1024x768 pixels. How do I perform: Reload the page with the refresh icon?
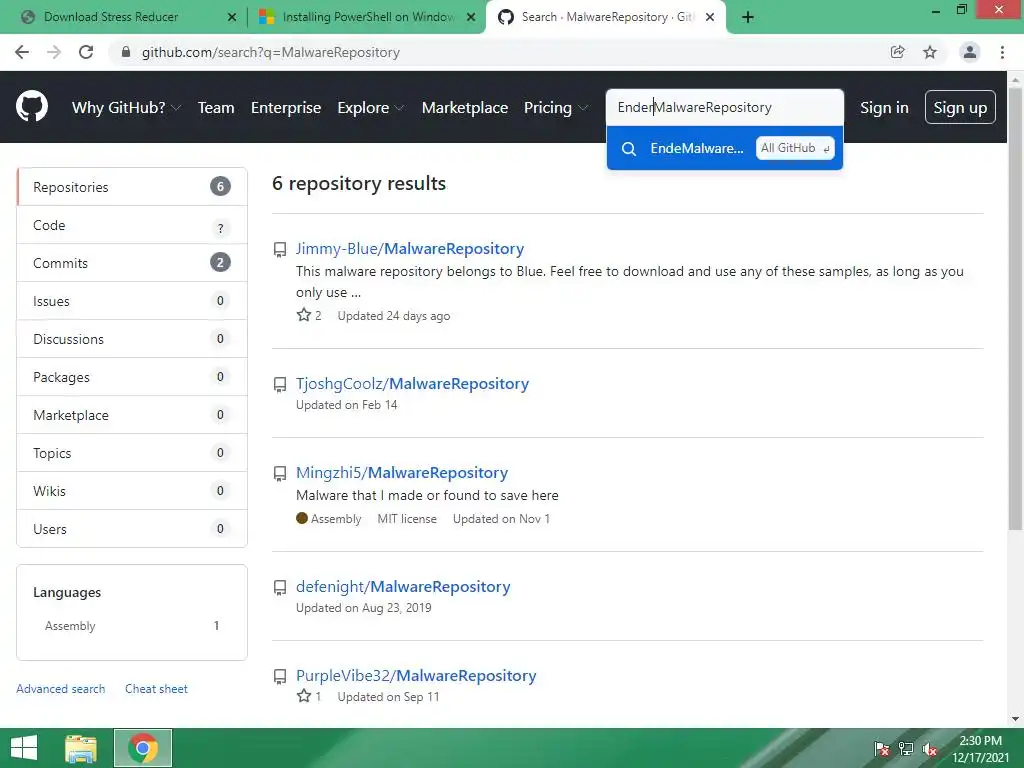click(86, 52)
